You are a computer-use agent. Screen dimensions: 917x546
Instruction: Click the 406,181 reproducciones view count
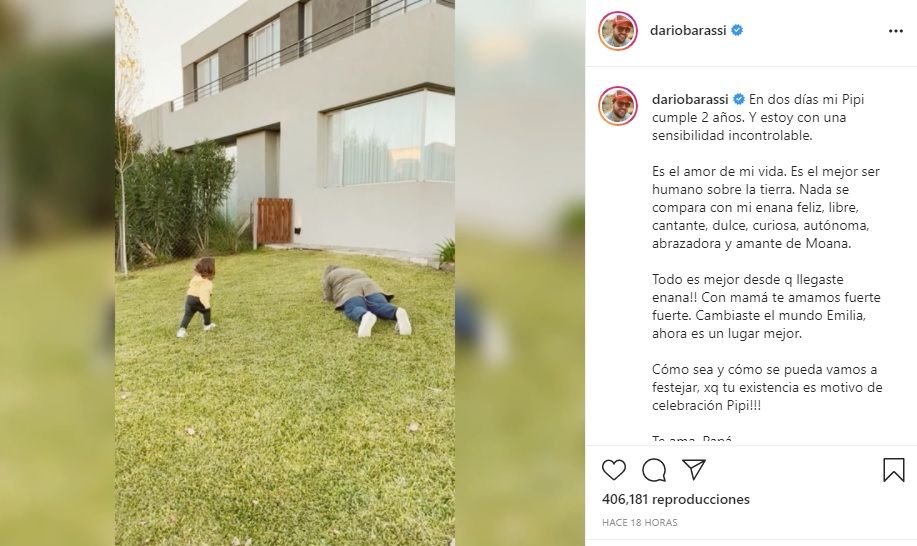point(675,499)
